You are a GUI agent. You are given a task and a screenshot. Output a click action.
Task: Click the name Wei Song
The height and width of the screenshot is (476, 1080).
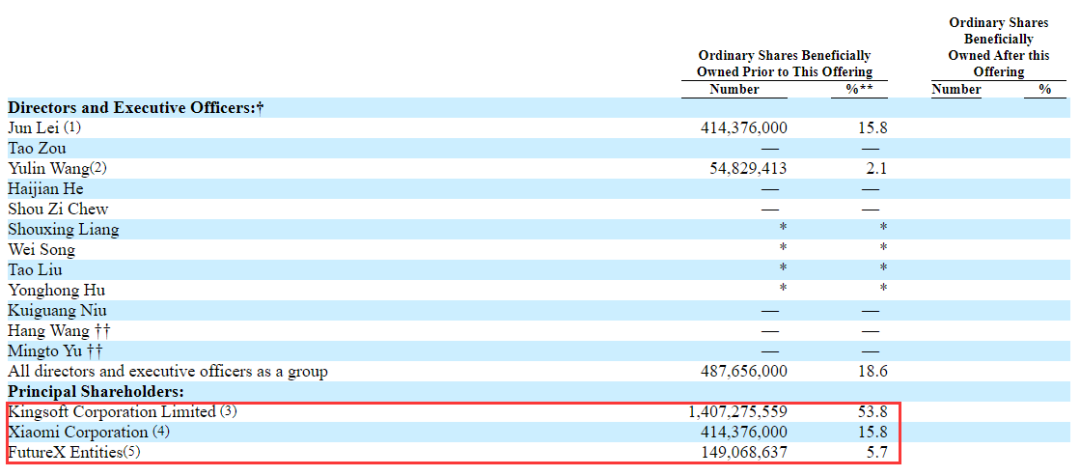click(x=41, y=249)
